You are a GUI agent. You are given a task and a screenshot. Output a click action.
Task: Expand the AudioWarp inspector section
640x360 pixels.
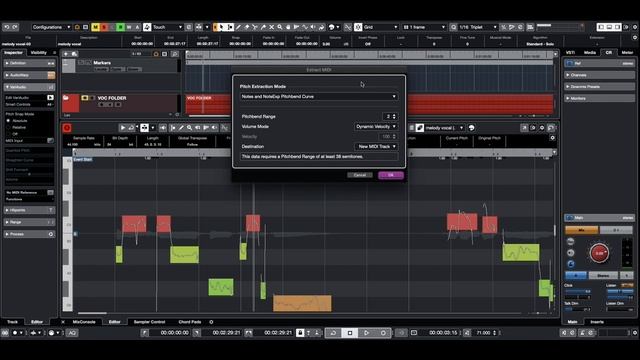pyautogui.click(x=29, y=75)
